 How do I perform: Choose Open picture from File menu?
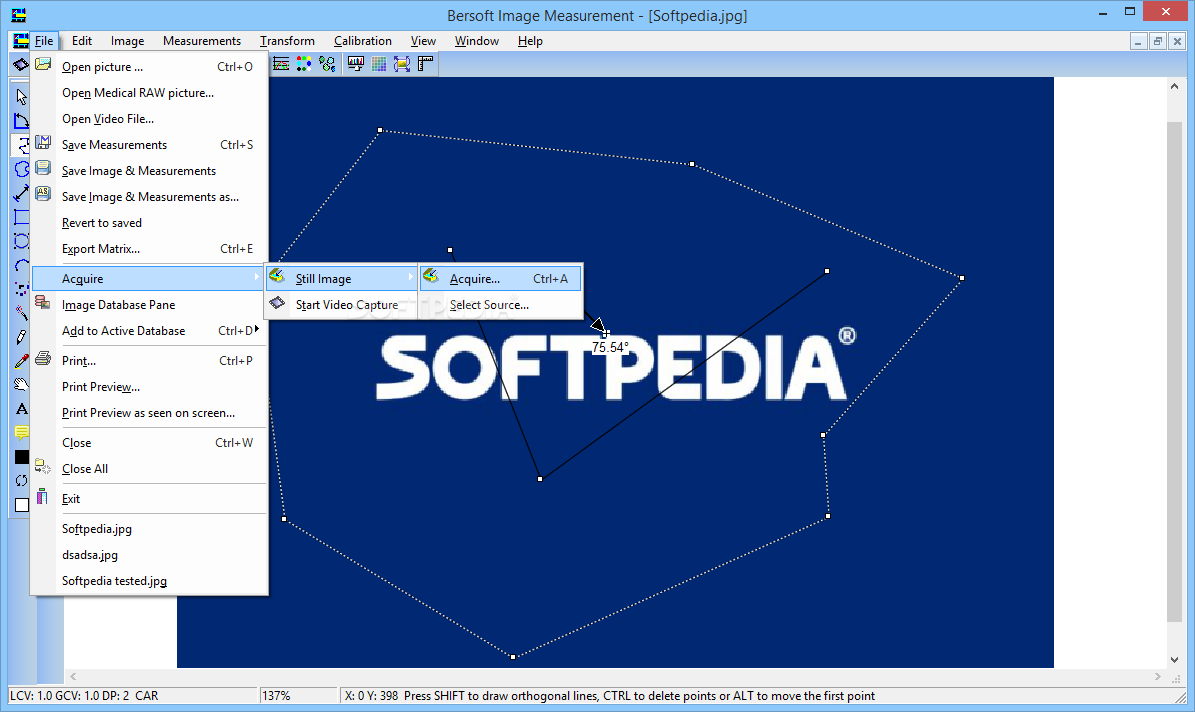tap(149, 66)
